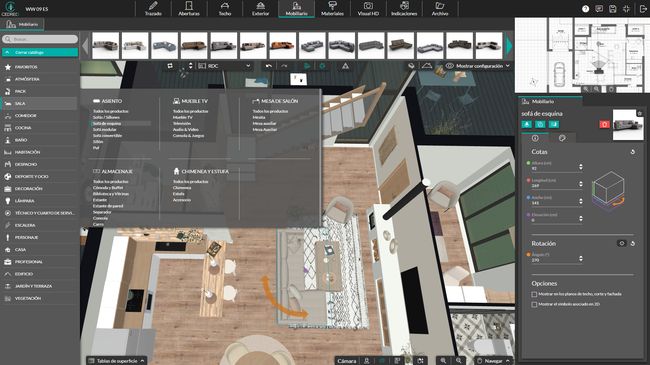The image size is (650, 365).
Task: Reset rotation angle icon
Action: (x=633, y=243)
